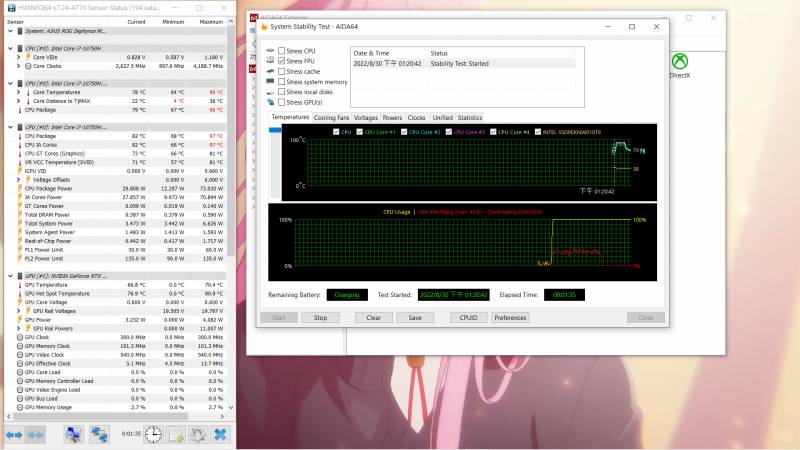Click Core VIDs lightning icon
This screenshot has height=450, width=800.
click(28, 57)
